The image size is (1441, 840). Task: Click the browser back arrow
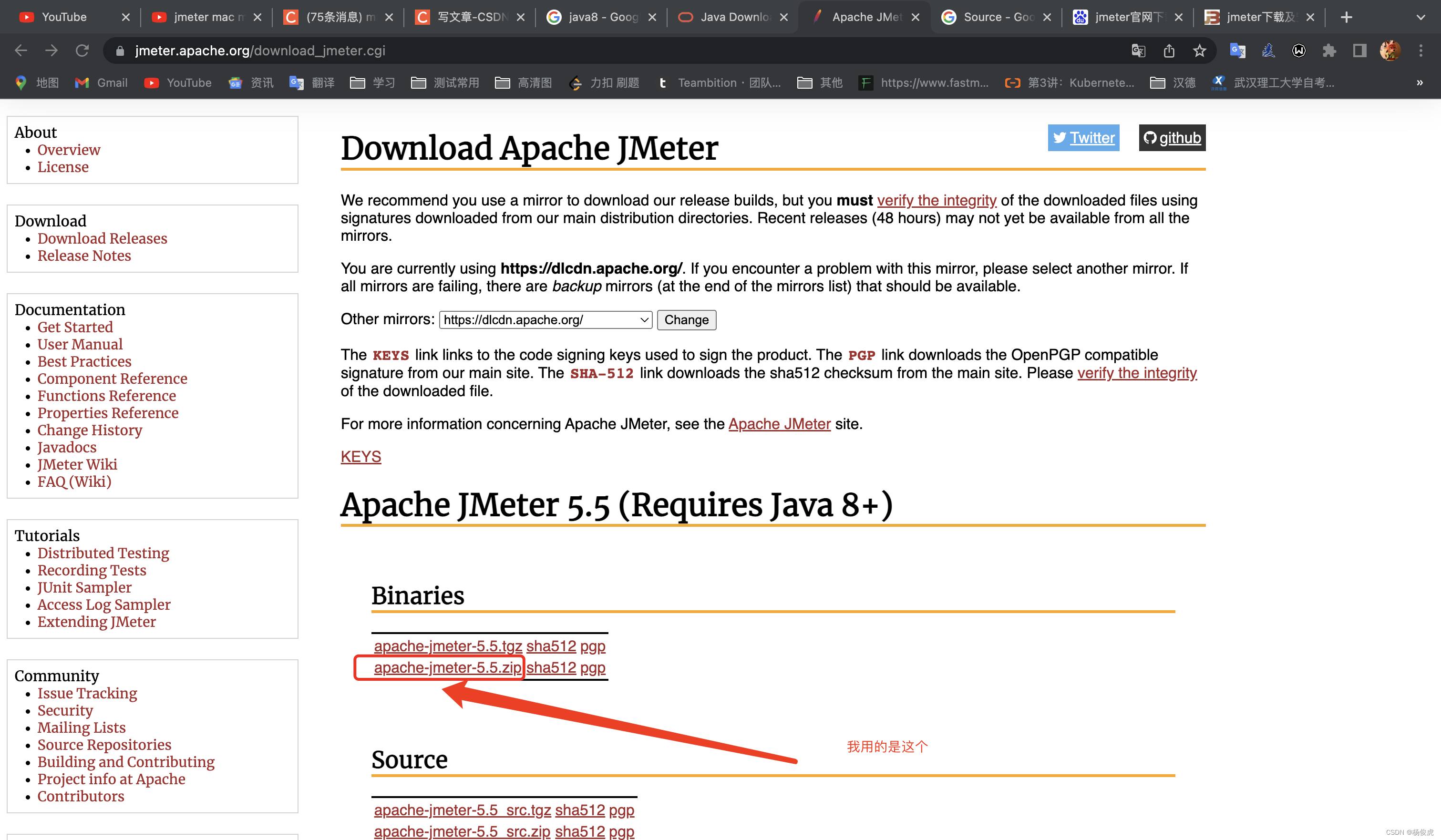click(x=21, y=51)
